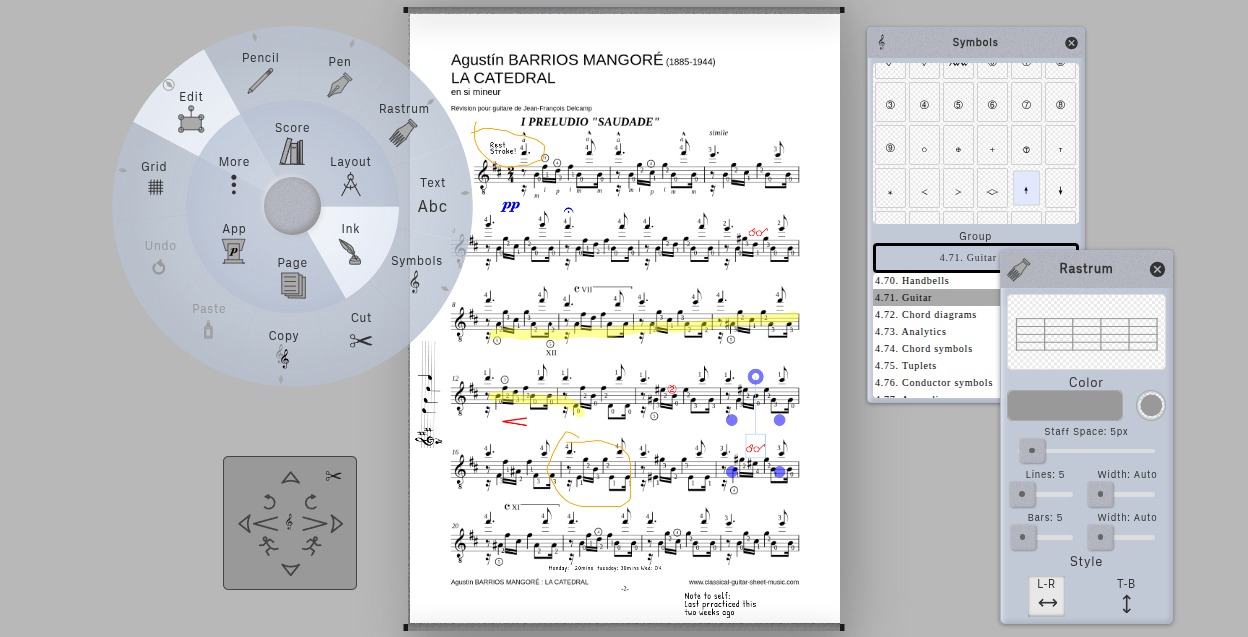
Task: Open the More section in radial menu
Action: click(234, 175)
